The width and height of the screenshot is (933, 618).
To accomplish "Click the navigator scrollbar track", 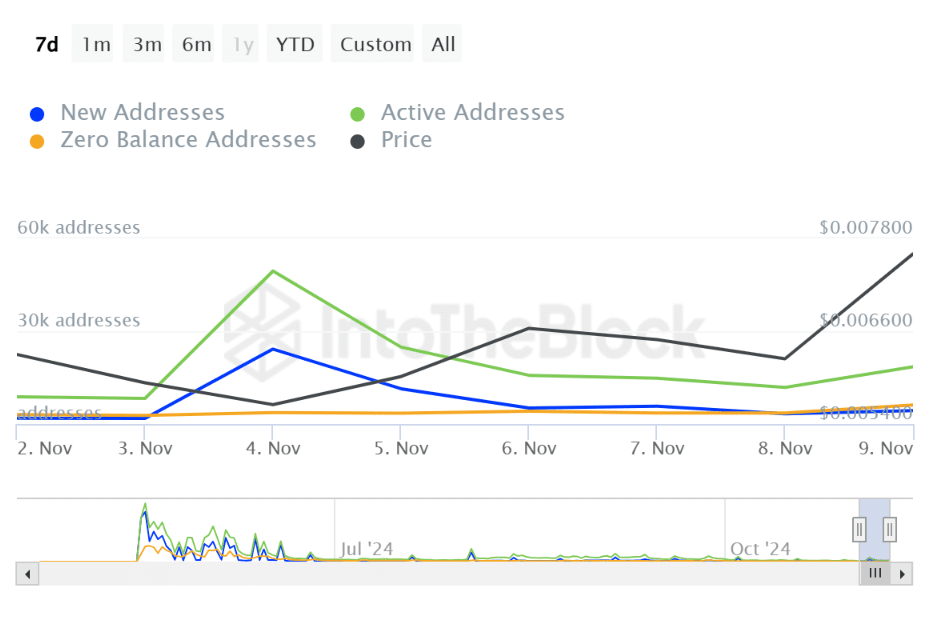I will click(x=449, y=574).
